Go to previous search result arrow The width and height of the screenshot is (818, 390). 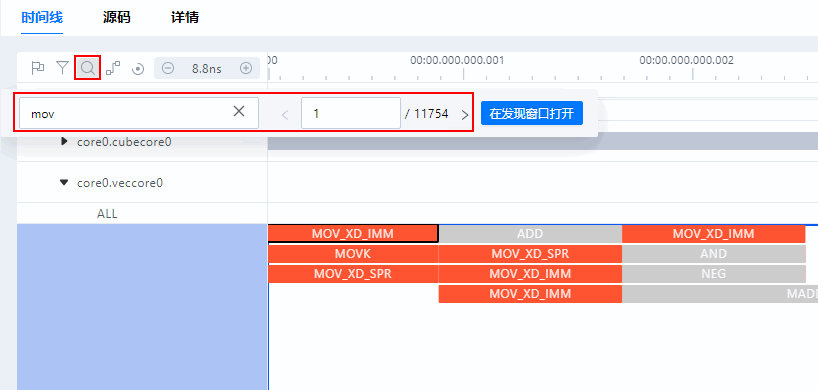coord(285,115)
